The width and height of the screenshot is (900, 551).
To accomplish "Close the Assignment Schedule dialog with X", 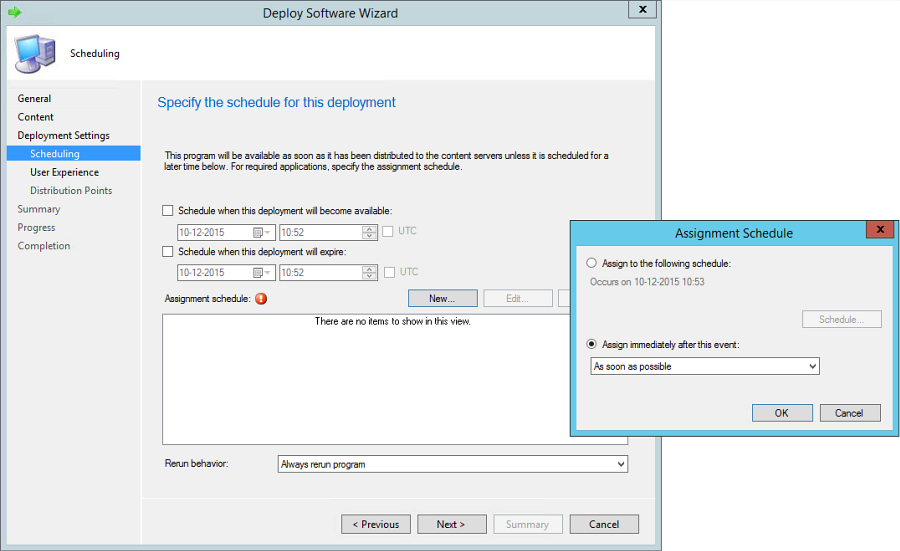I will (880, 230).
